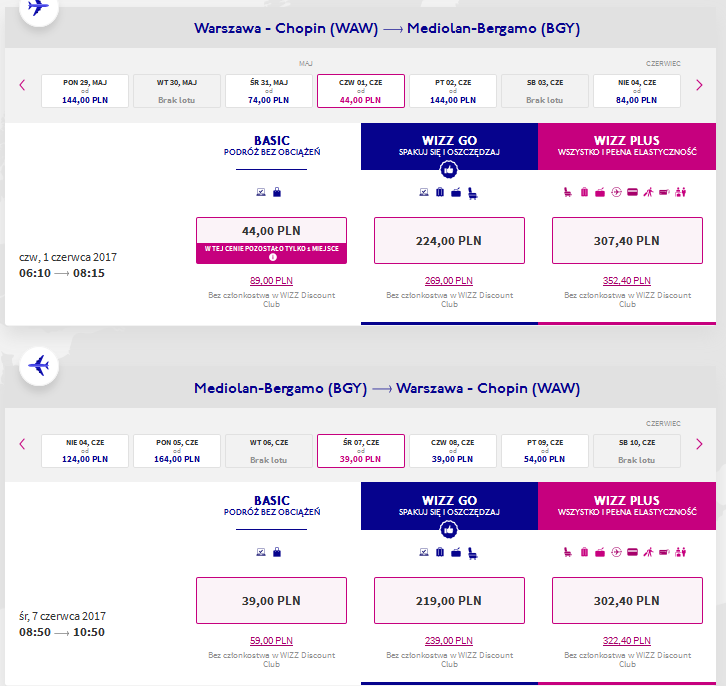Click the return BASIC small cabin bag icon

277,552
